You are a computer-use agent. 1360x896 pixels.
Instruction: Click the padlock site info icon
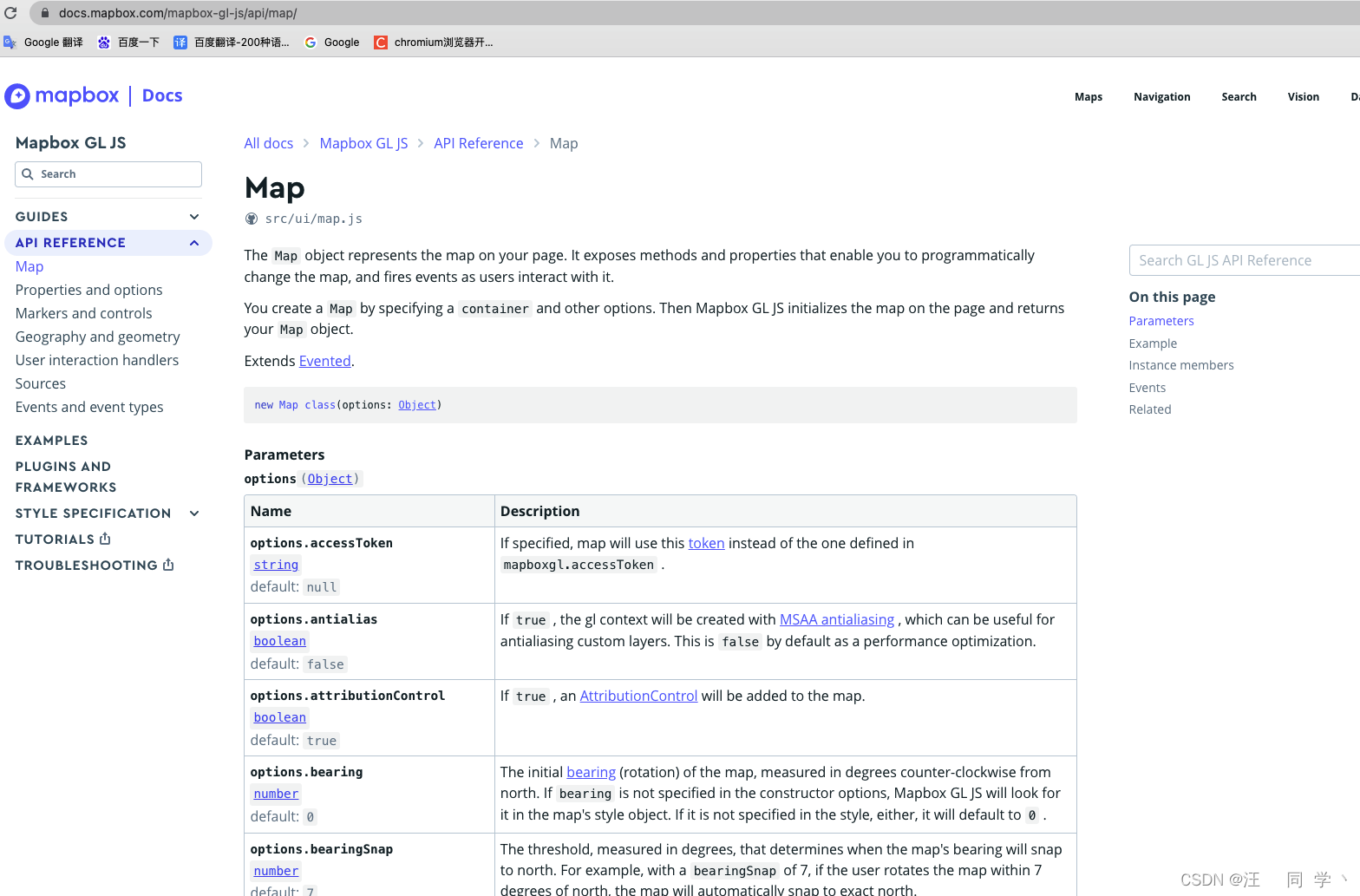click(45, 13)
